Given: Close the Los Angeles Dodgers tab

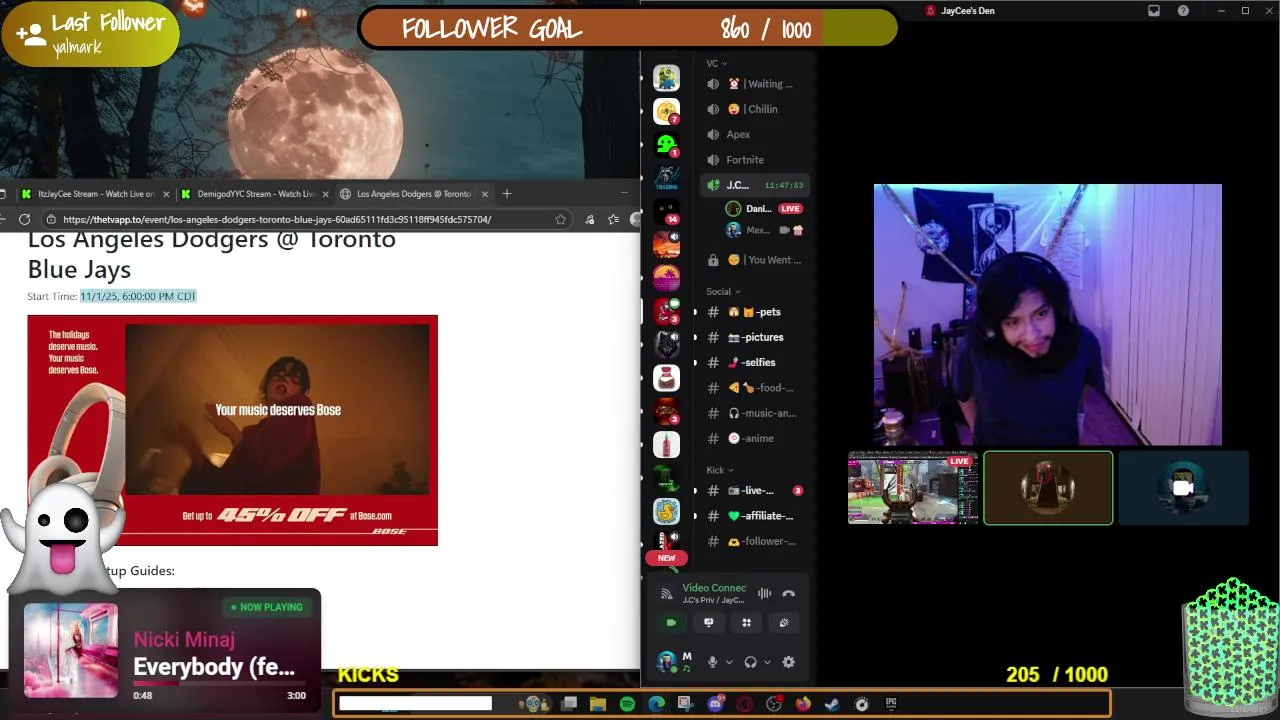Looking at the screenshot, I should [x=485, y=194].
